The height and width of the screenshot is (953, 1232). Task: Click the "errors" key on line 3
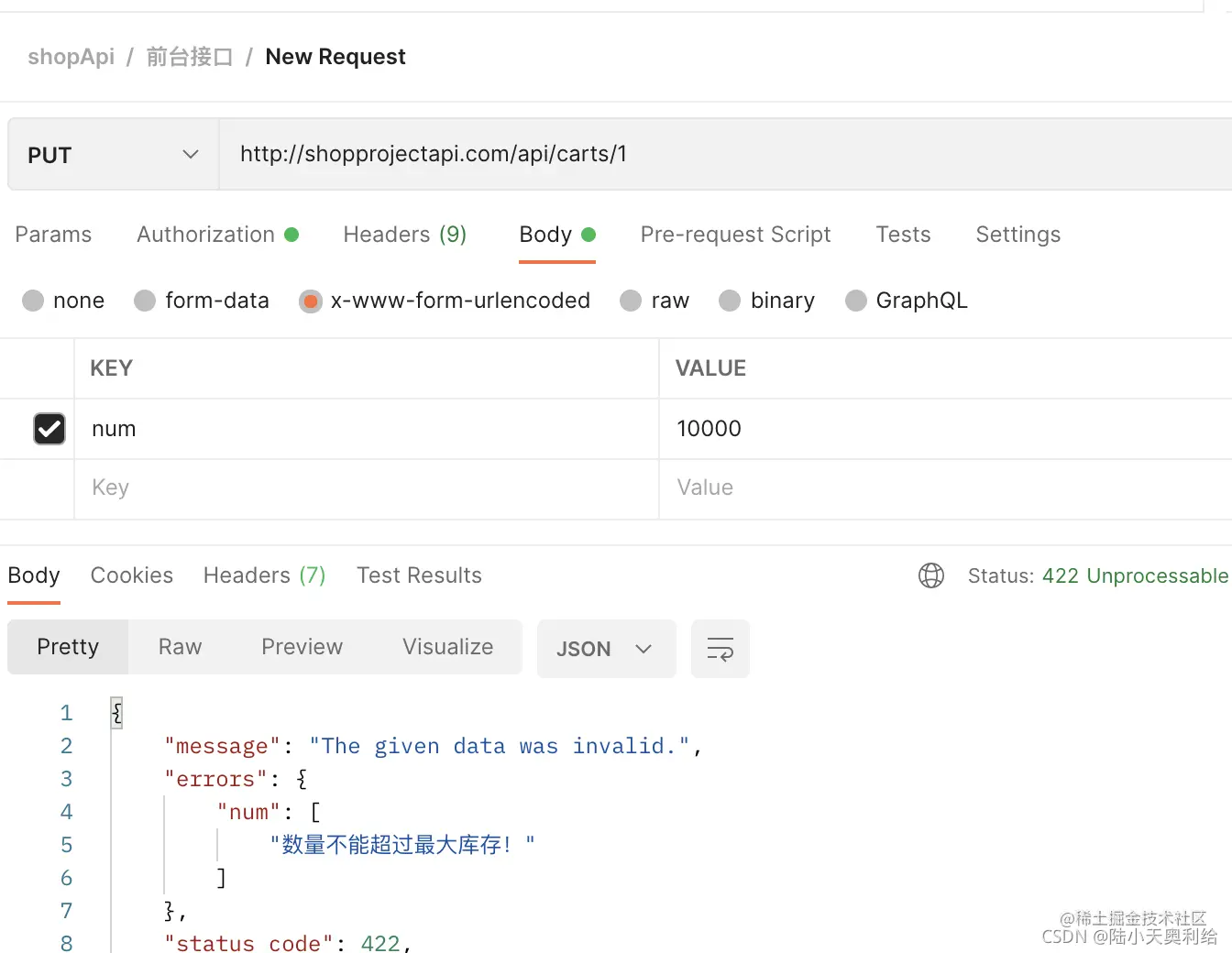point(215,779)
